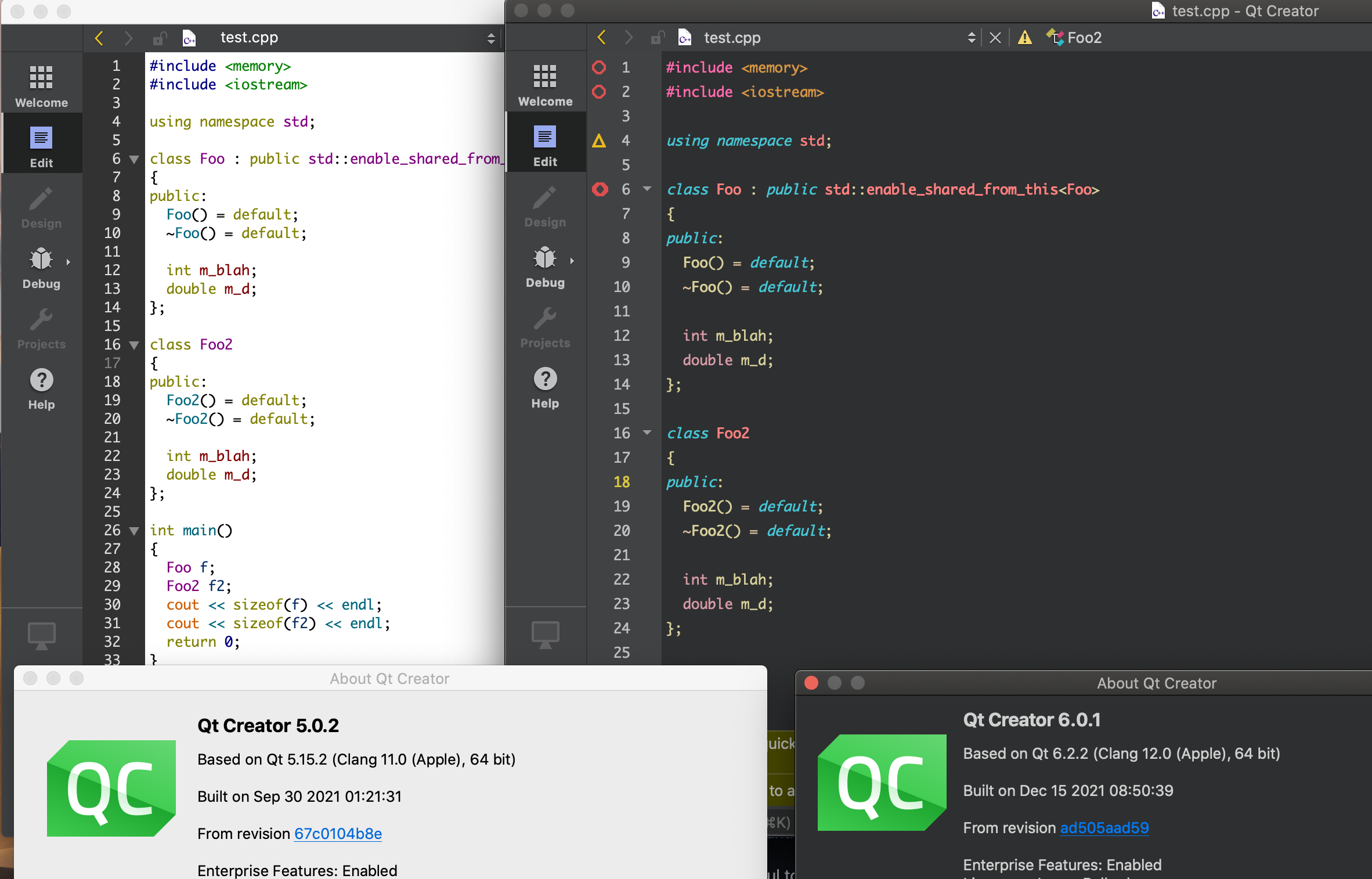This screenshot has width=1372, height=879.
Task: Close the test.cpp document in the dark window
Action: click(x=995, y=38)
